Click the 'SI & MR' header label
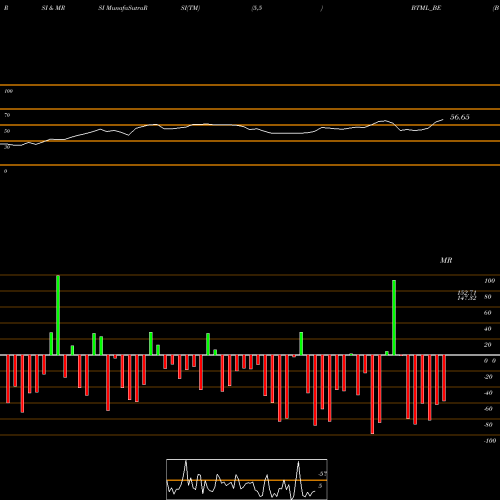The height and width of the screenshot is (500, 500). pos(53,8)
